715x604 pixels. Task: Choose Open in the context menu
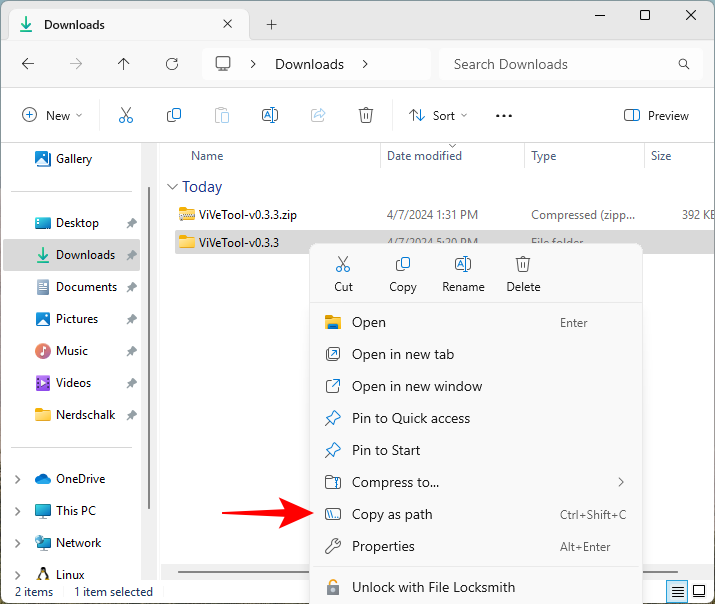tap(476, 322)
